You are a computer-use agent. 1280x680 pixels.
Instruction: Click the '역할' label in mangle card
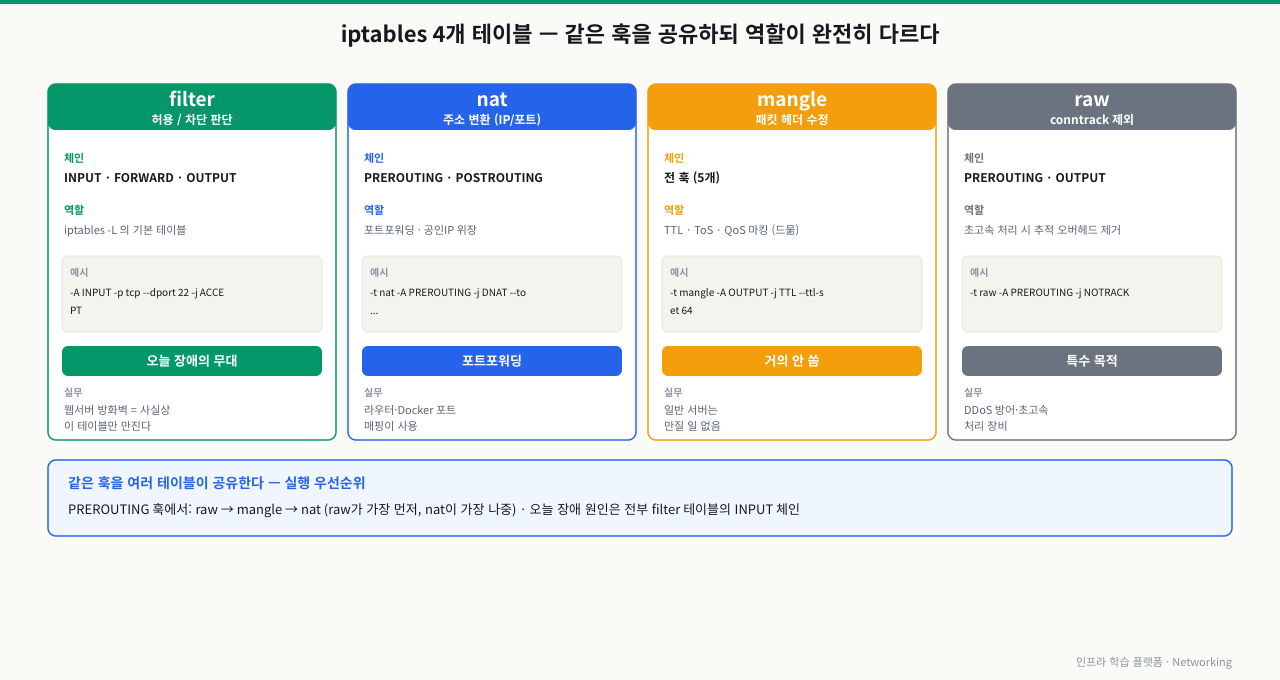674,210
